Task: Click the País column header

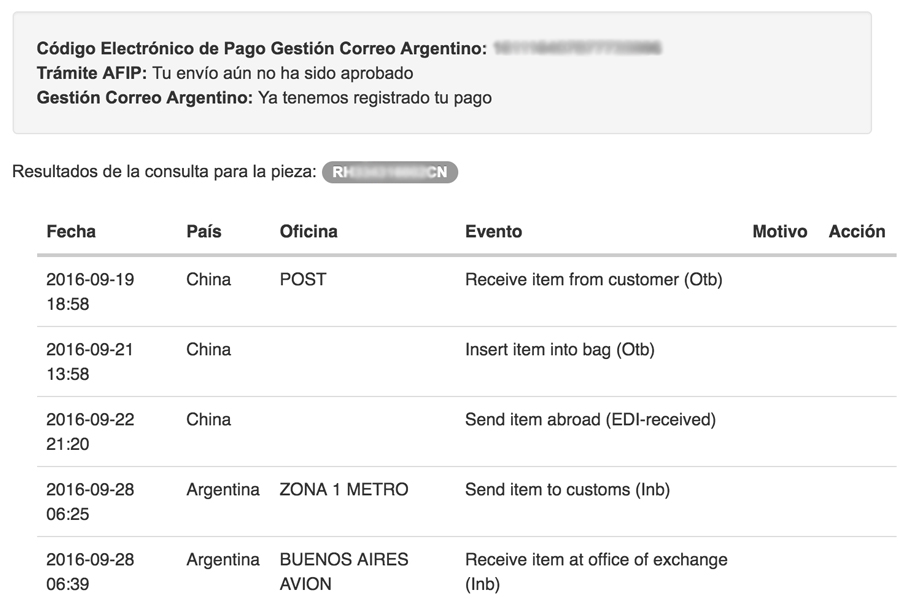Action: [204, 231]
